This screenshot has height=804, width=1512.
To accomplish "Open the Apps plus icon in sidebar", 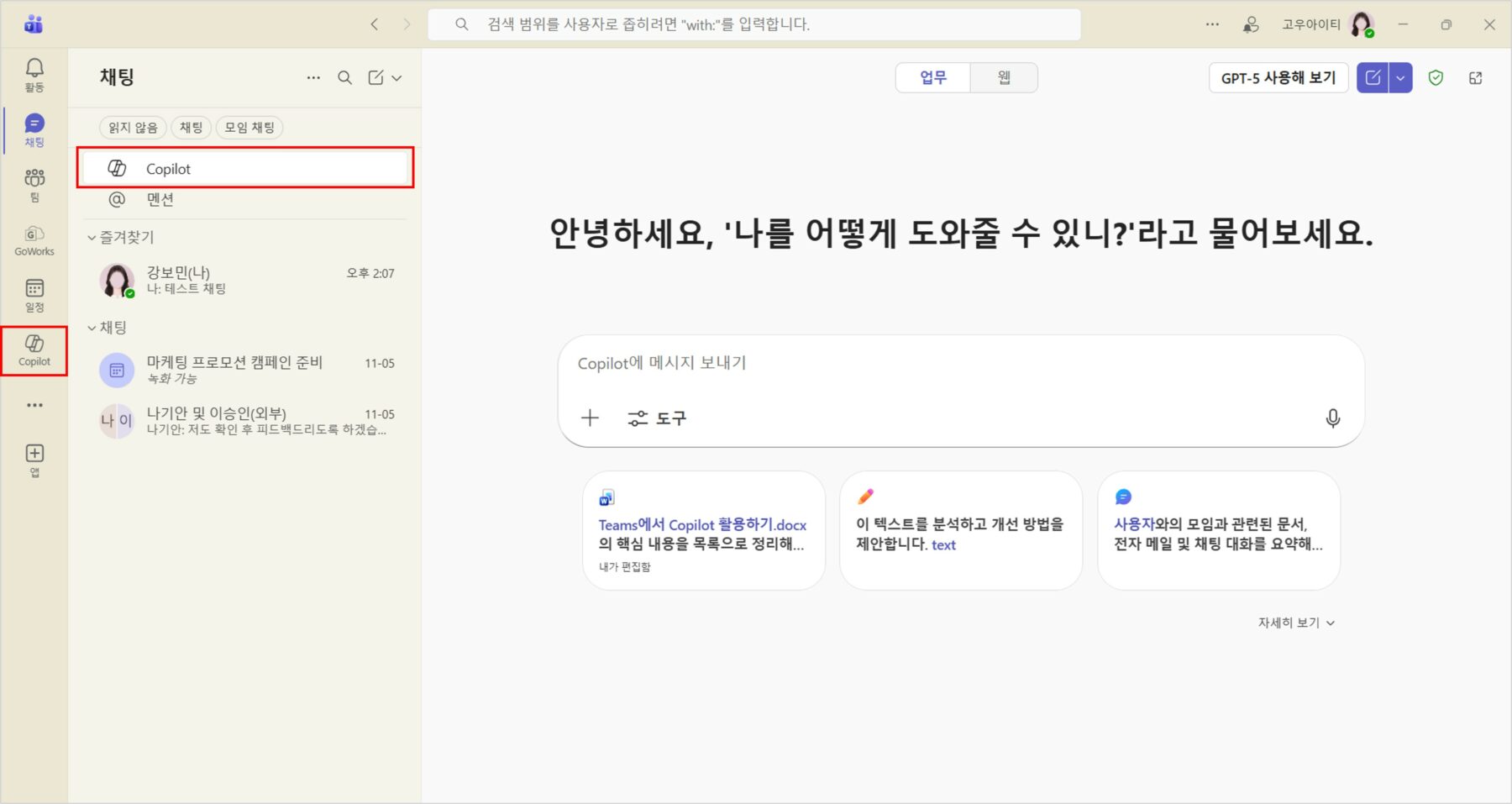I will [34, 459].
